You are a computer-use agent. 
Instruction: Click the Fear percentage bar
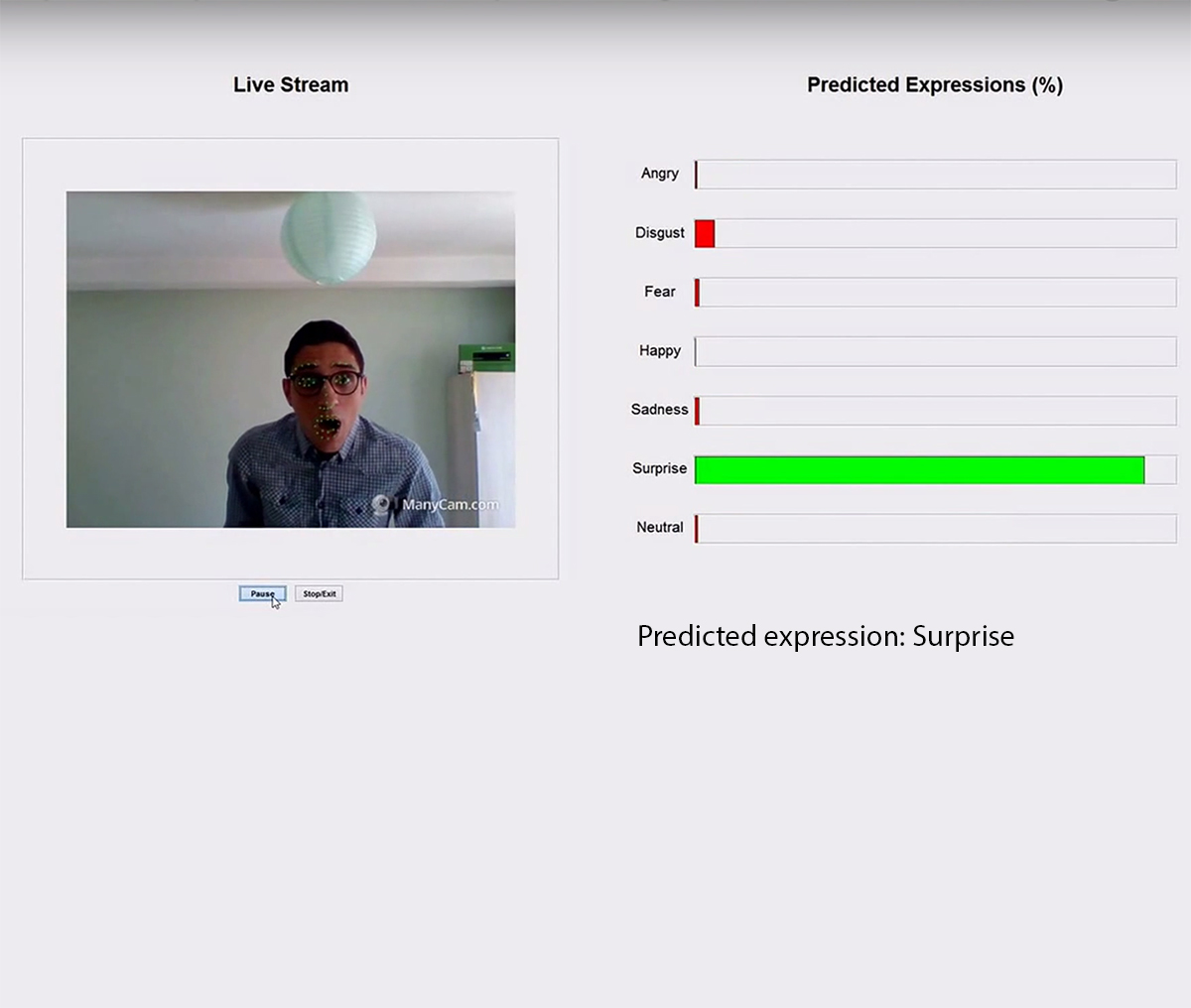pos(935,292)
